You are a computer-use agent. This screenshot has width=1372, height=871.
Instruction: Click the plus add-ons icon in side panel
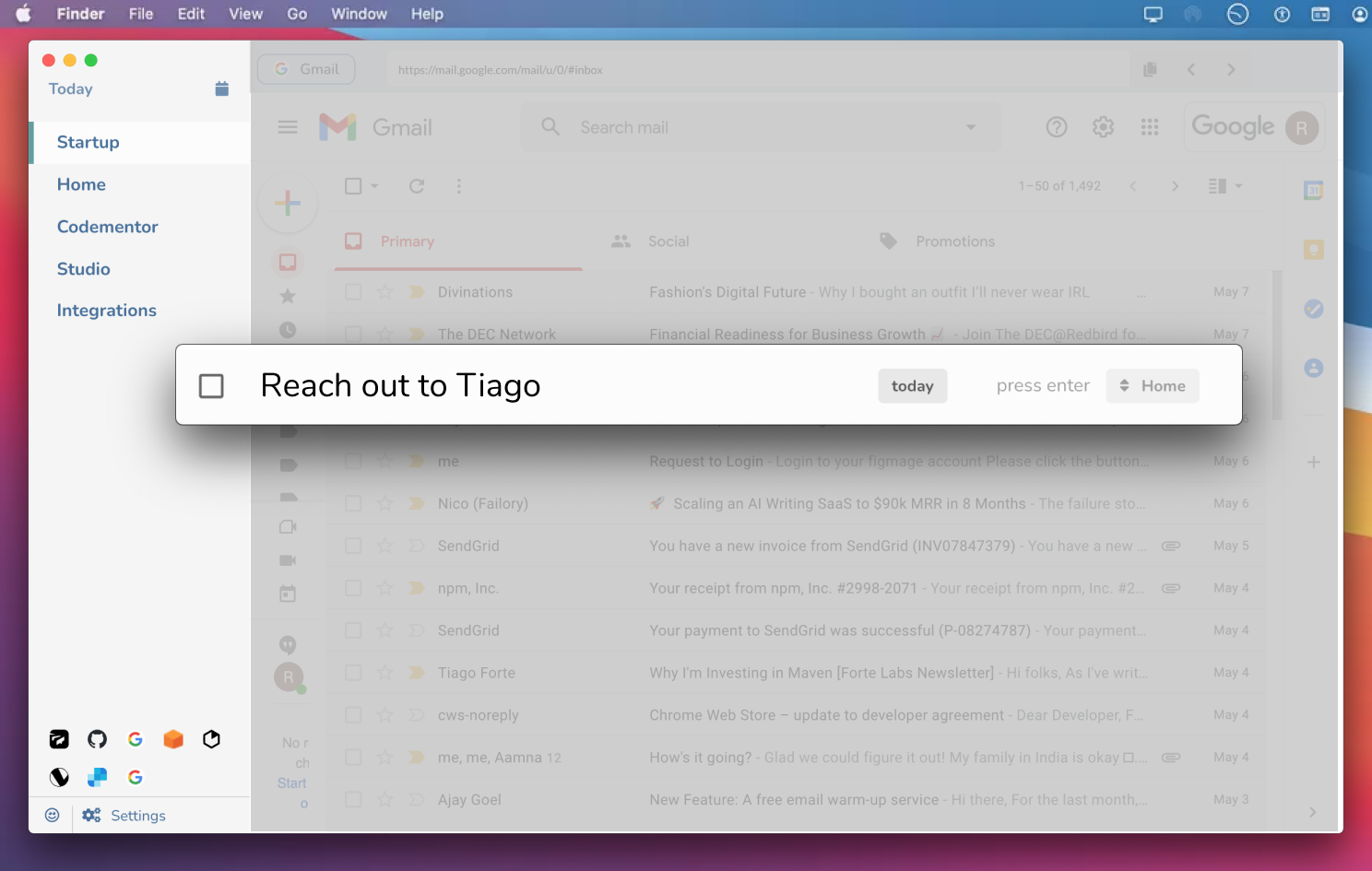tap(1314, 462)
